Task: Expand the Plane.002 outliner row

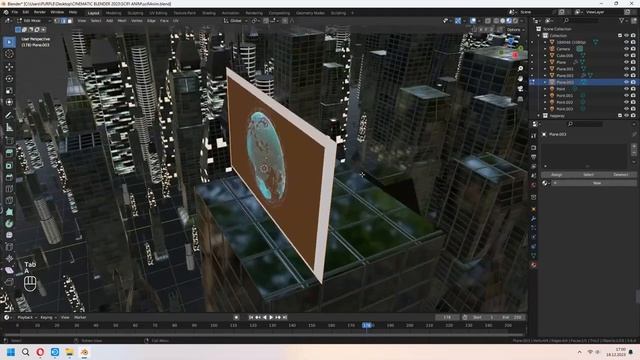Action: point(545,76)
